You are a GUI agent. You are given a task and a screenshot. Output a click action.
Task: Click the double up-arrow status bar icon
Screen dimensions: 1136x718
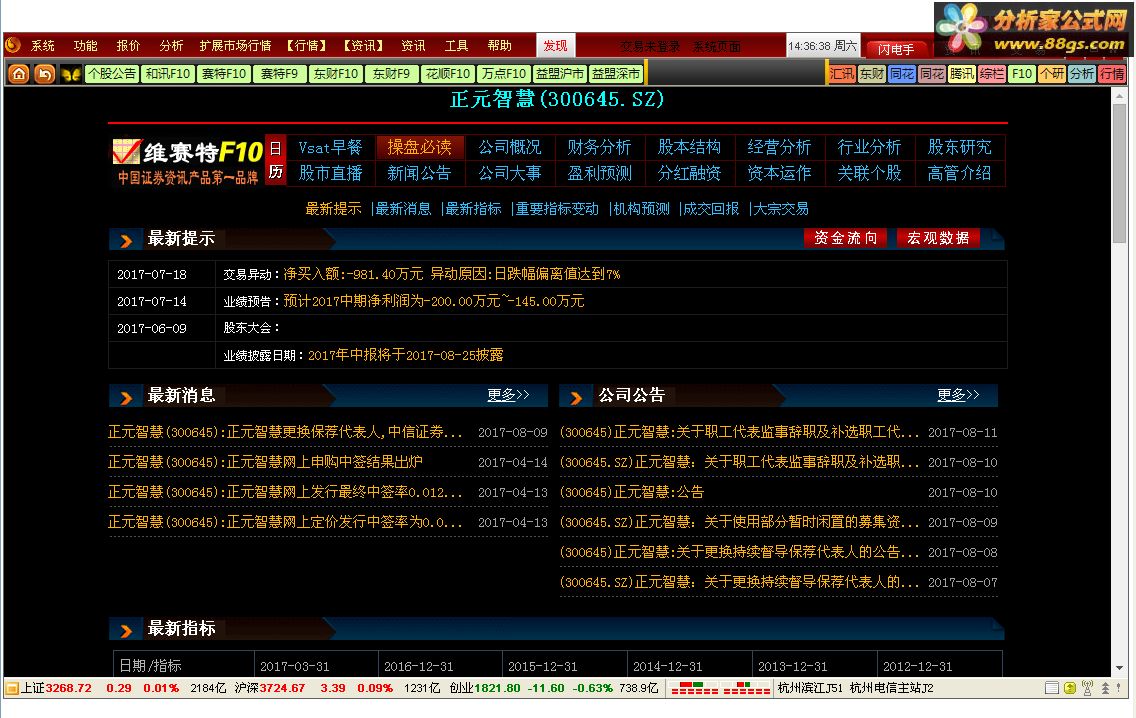click(x=1105, y=688)
